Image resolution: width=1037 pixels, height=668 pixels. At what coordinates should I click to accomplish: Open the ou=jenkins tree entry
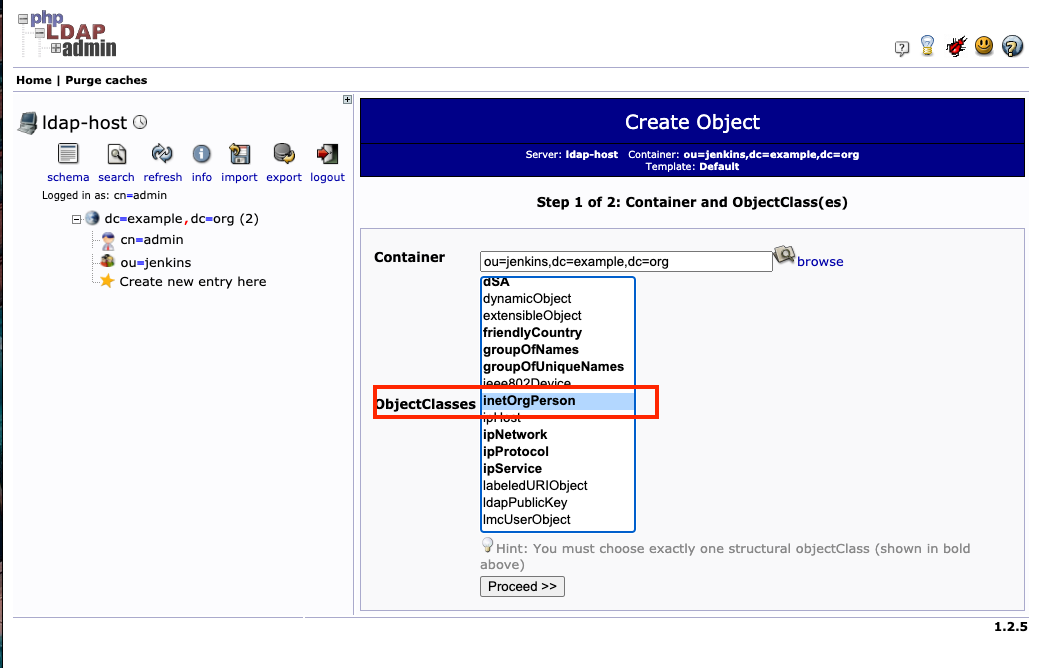coord(155,262)
